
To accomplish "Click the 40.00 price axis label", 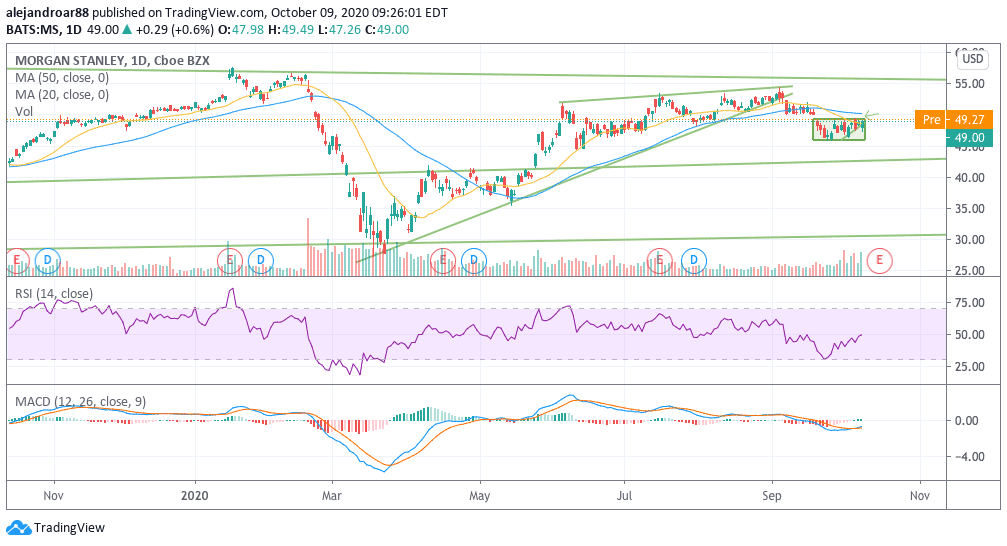I will click(970, 177).
